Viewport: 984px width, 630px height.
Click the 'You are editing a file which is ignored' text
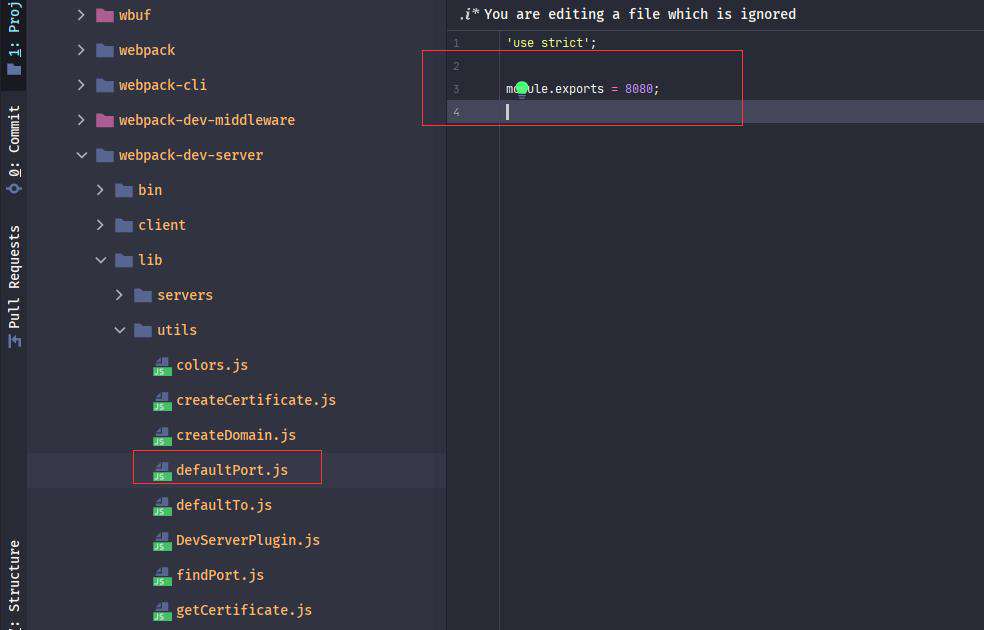tap(640, 14)
